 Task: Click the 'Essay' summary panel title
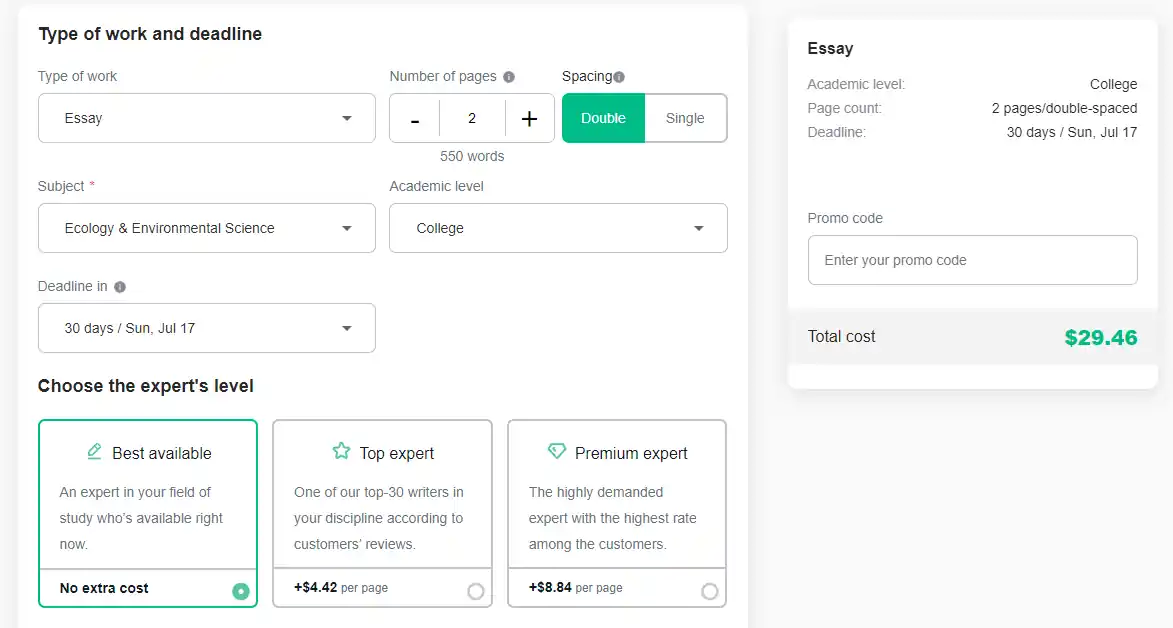coord(830,49)
